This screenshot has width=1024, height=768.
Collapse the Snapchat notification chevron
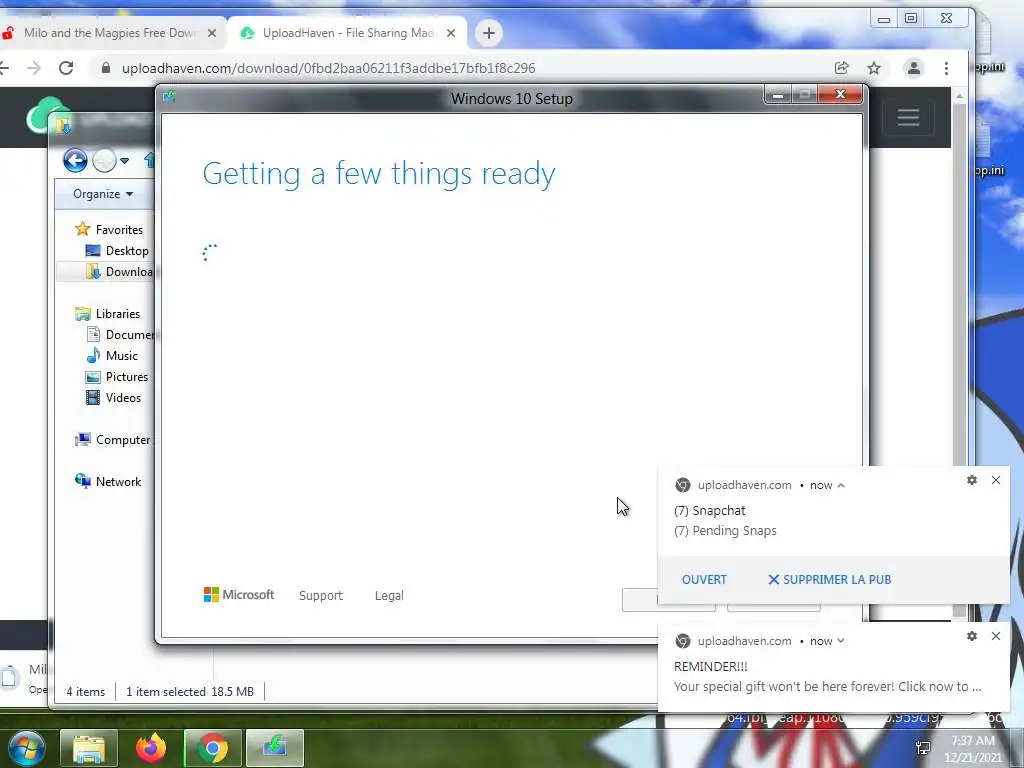pos(841,485)
